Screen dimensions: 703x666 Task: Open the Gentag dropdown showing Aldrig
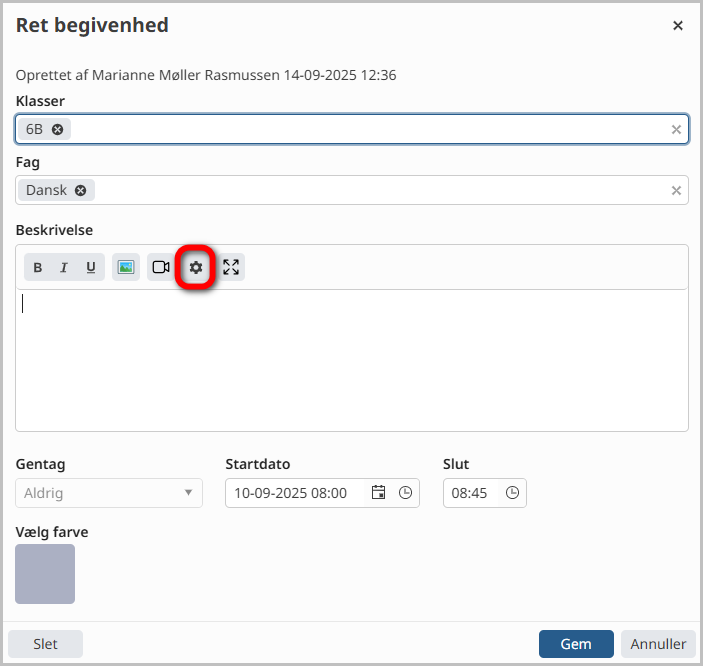click(109, 493)
